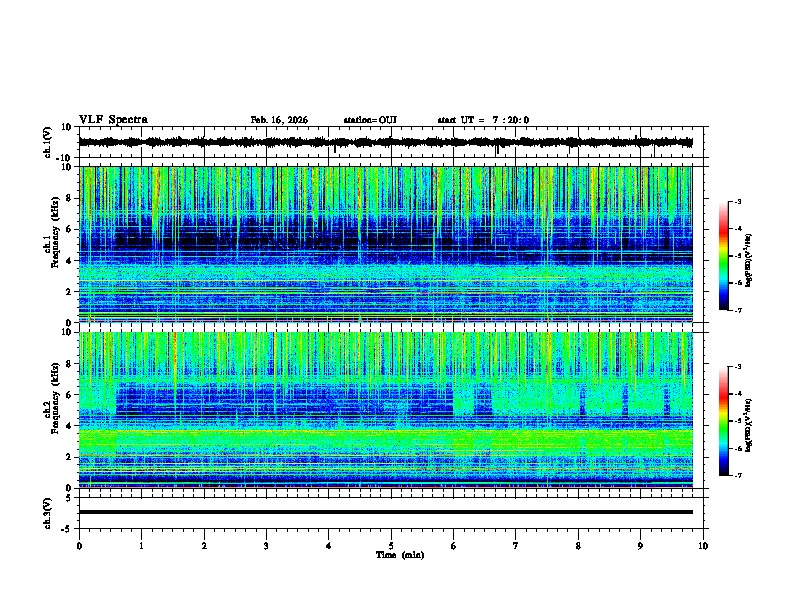Click time axis tick label "7"
The image size is (792, 612).
click(x=516, y=546)
